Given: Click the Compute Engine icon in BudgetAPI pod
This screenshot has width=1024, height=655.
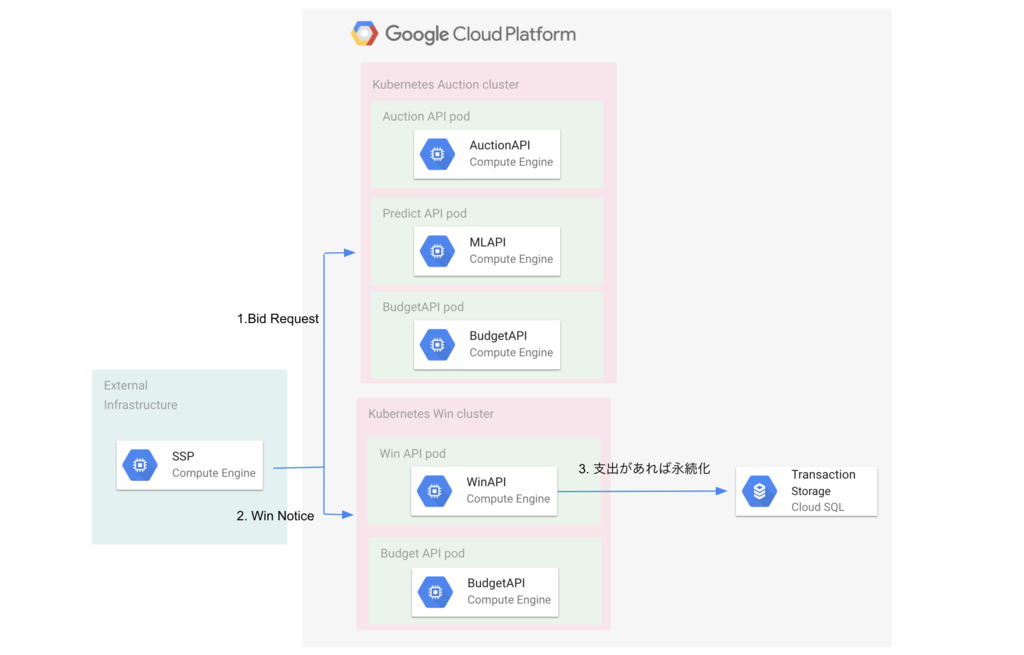Looking at the screenshot, I should click(438, 345).
